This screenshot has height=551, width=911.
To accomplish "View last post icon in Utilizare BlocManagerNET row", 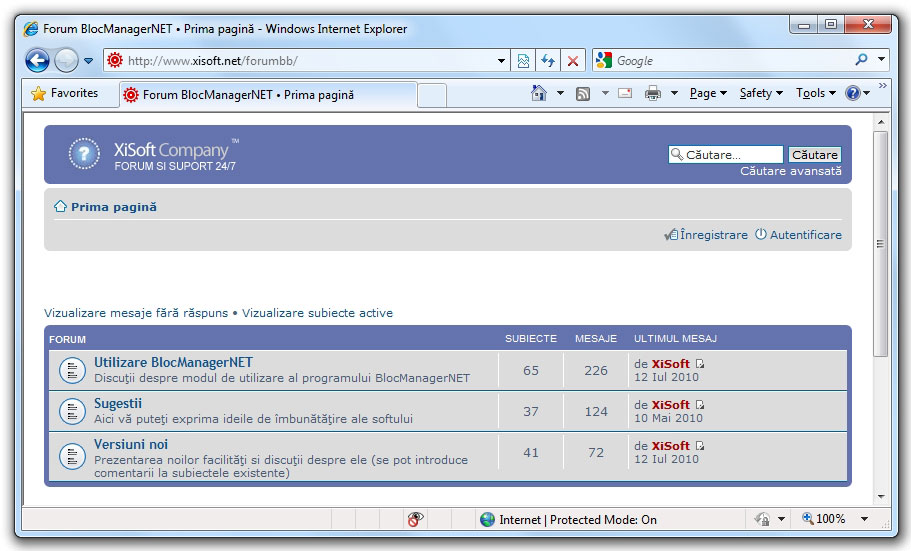I will tap(700, 364).
